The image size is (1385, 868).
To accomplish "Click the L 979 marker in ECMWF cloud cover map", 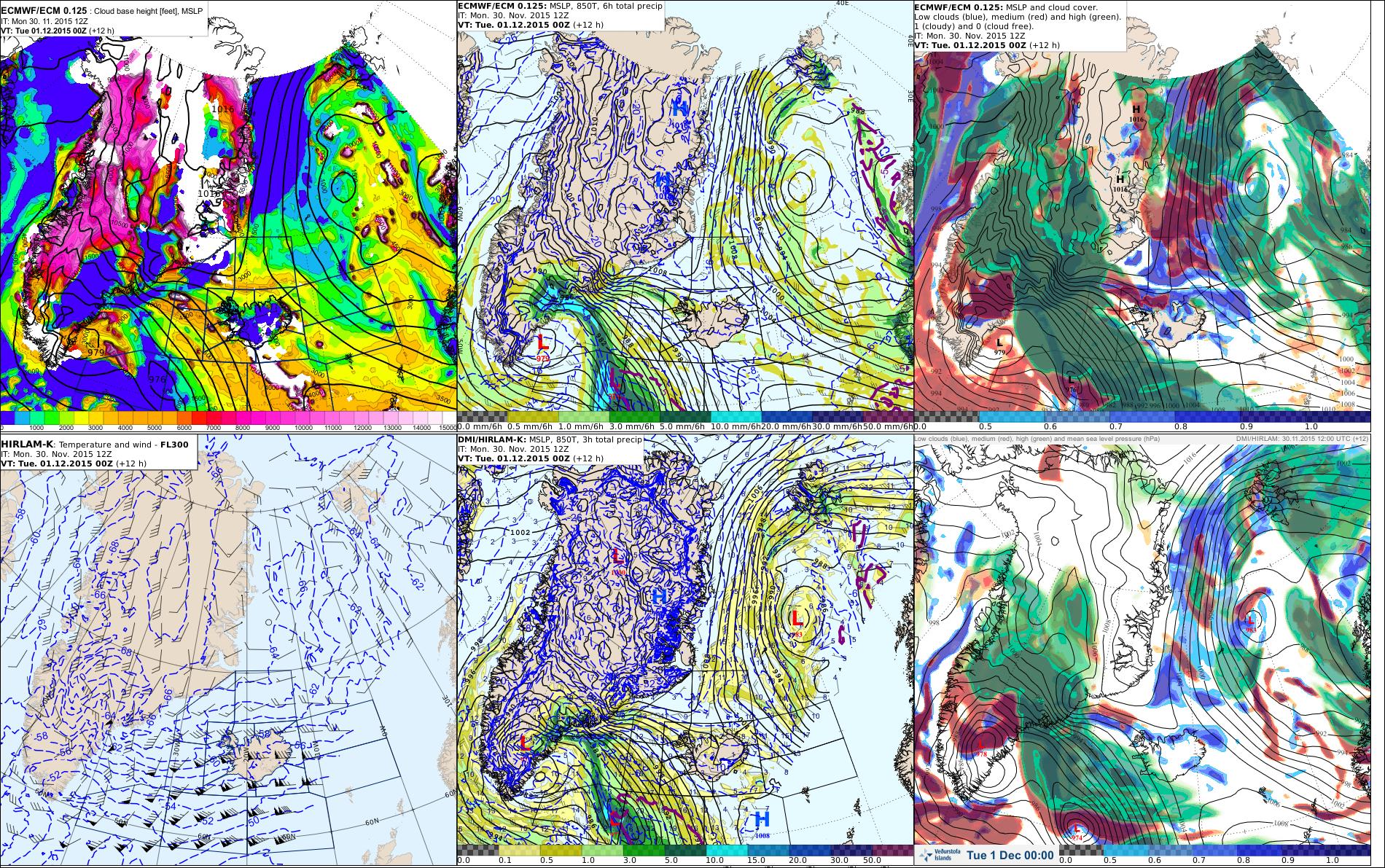I will 999,345.
